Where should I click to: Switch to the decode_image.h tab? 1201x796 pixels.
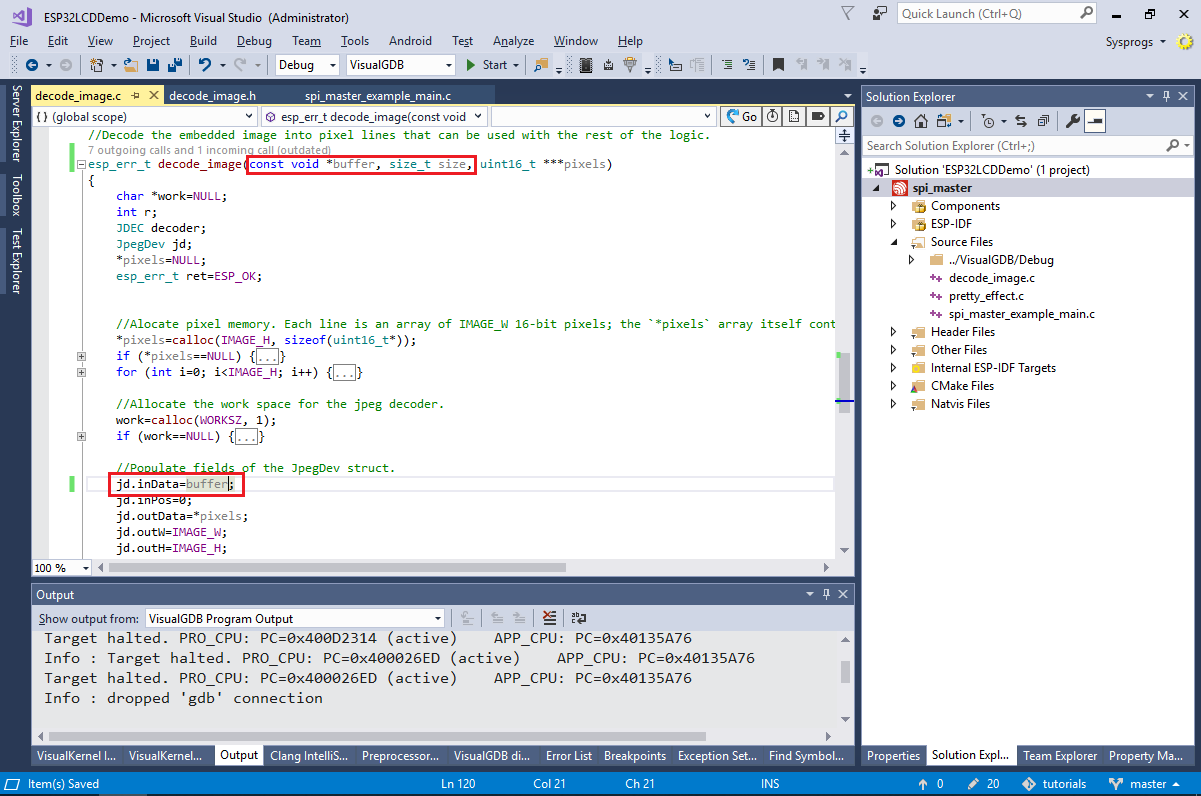[213, 96]
